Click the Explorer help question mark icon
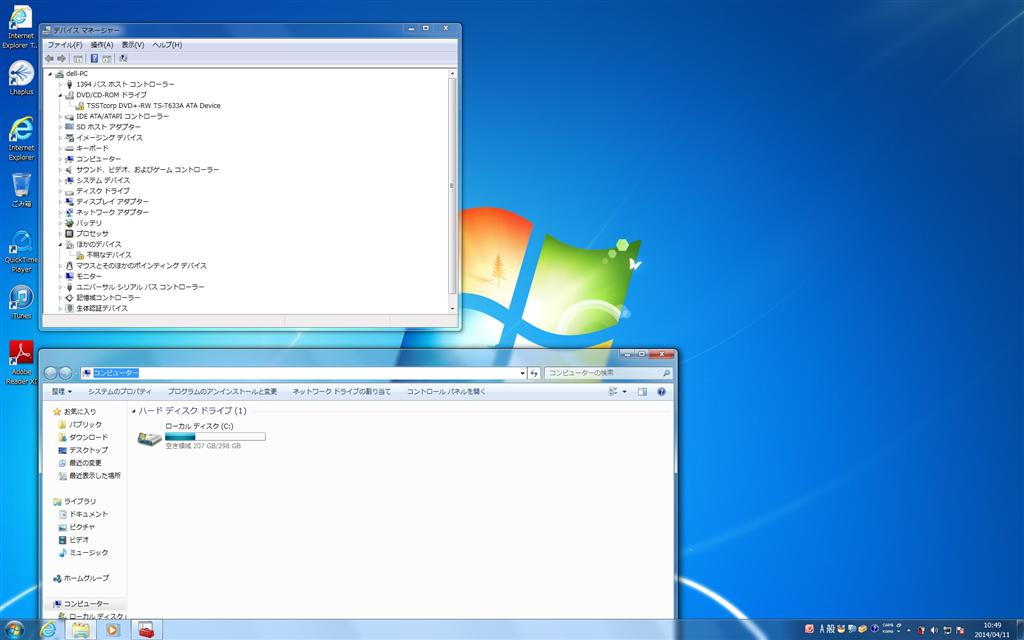Image resolution: width=1024 pixels, height=640 pixels. (662, 392)
